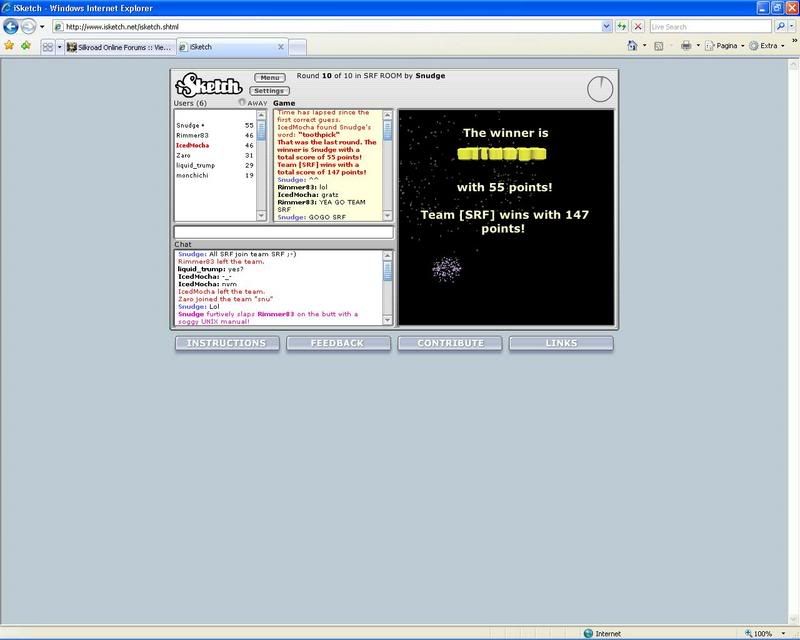
Task: Click the 100% zoom level control
Action: point(759,633)
